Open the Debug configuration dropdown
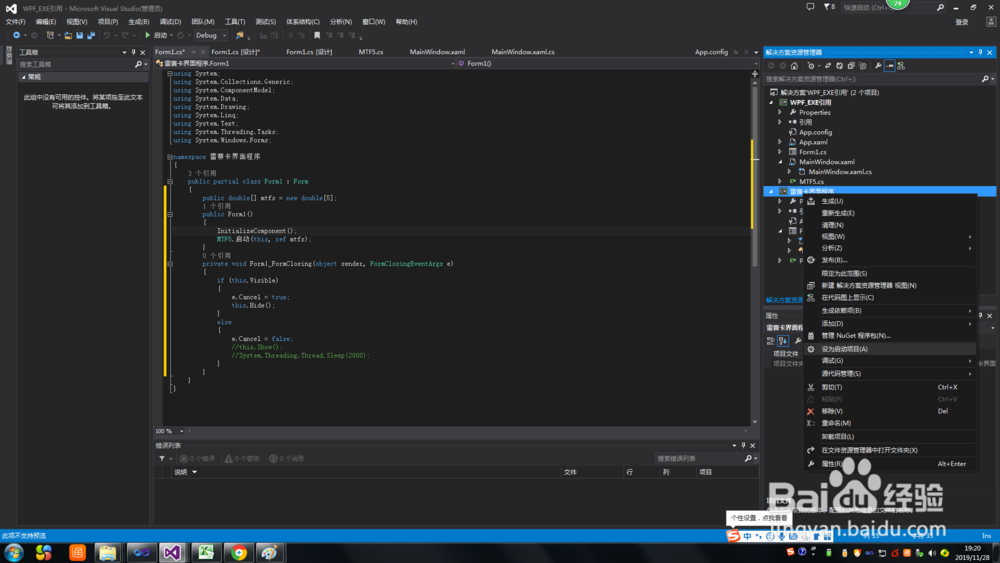The image size is (1000, 563). [210, 36]
